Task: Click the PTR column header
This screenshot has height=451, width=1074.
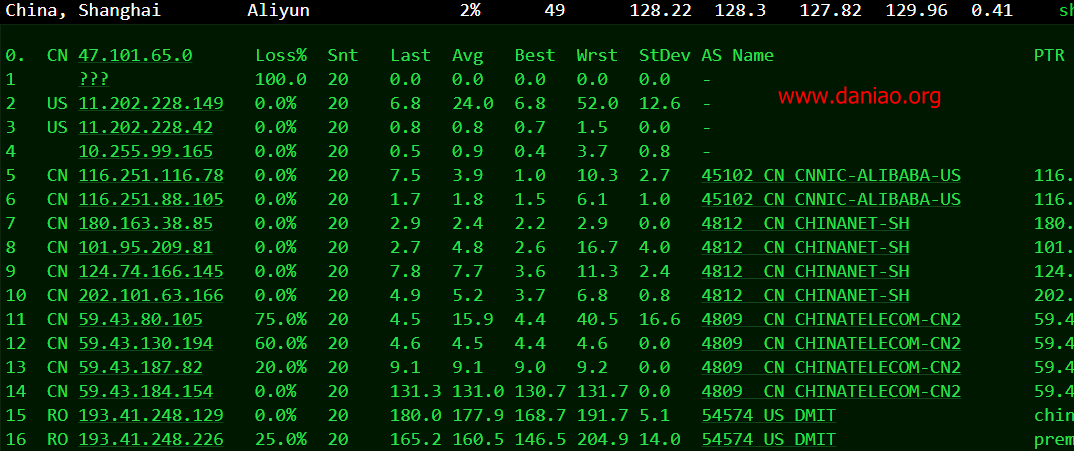Action: 1049,56
